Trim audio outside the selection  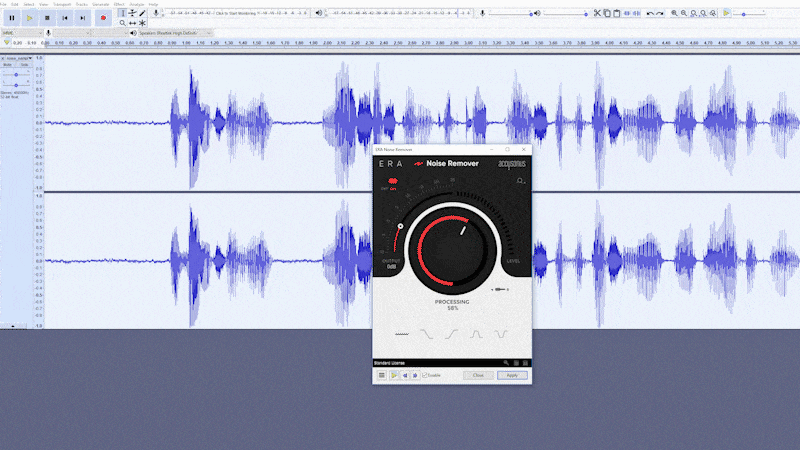(x=627, y=13)
